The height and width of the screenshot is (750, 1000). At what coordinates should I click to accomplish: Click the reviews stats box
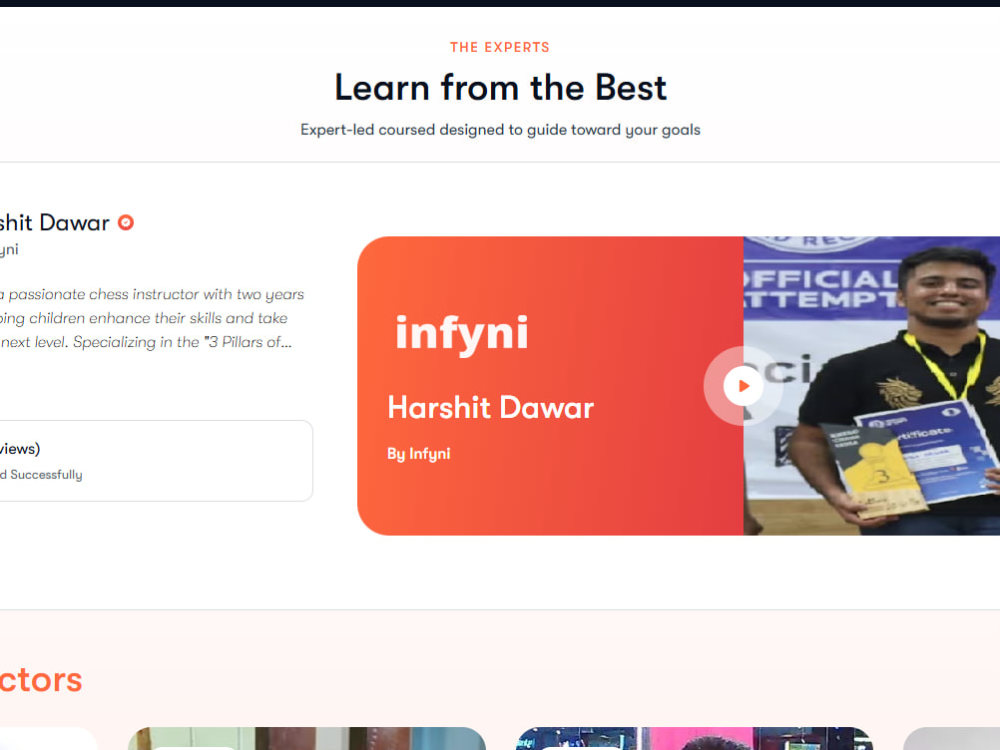(156, 460)
